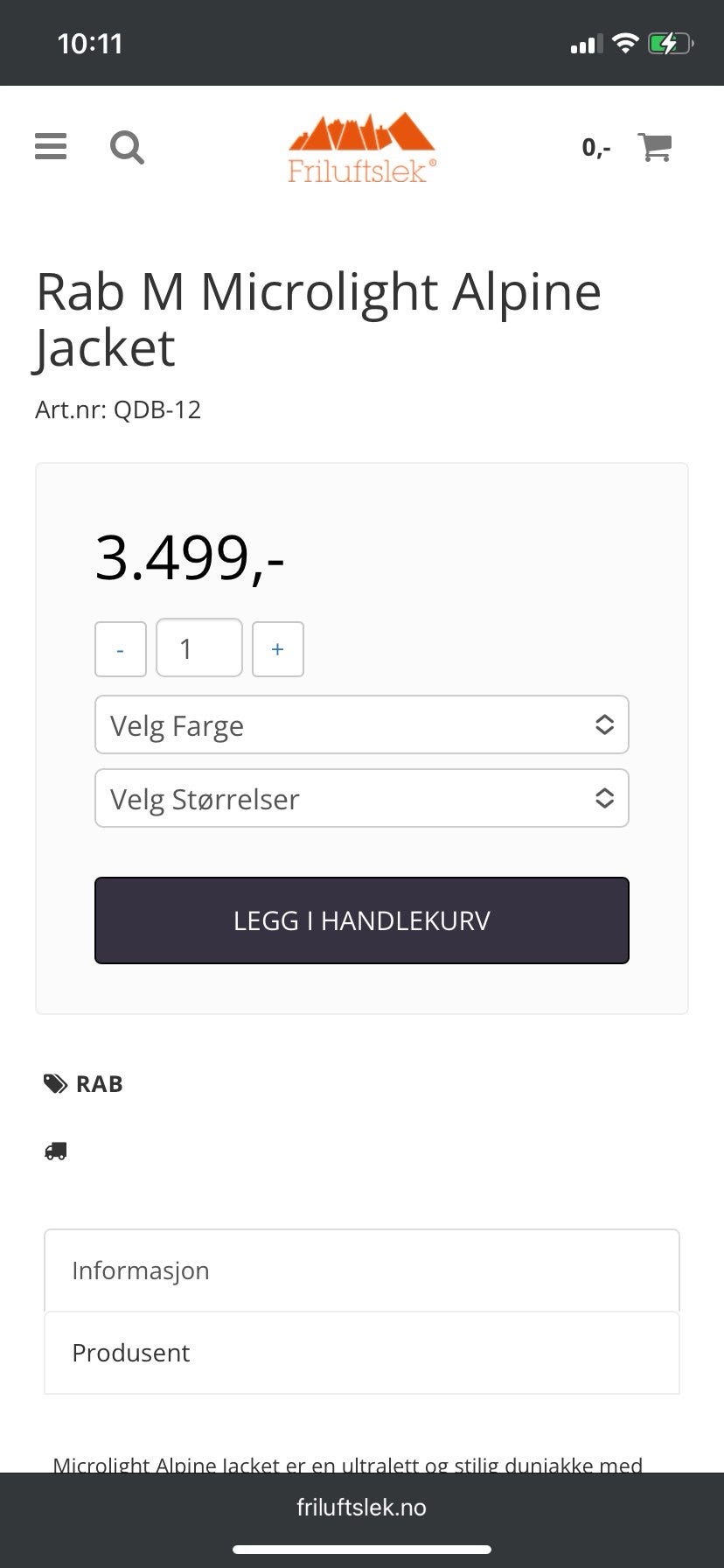Tap the battery status icon
Viewport: 724px width, 1568px height.
670,43
